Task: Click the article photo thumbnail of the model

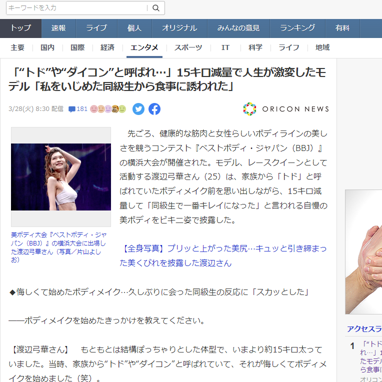Action: pyautogui.click(x=61, y=177)
